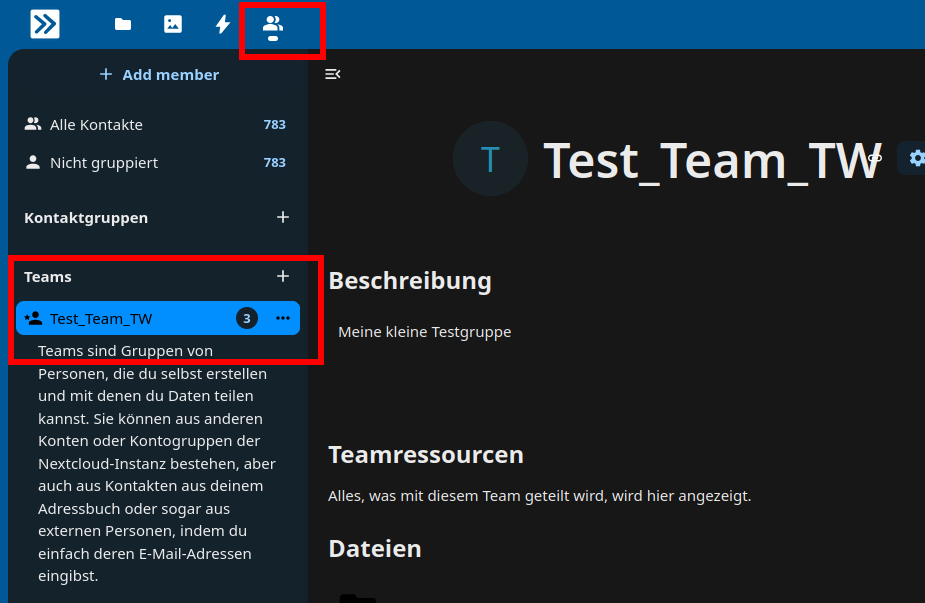Viewport: 925px width, 603px height.
Task: Select Nicht gruppiert in sidebar
Action: click(x=104, y=162)
